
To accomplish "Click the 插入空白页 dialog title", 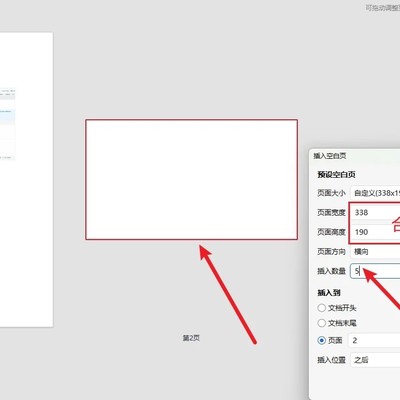I will tap(330, 156).
